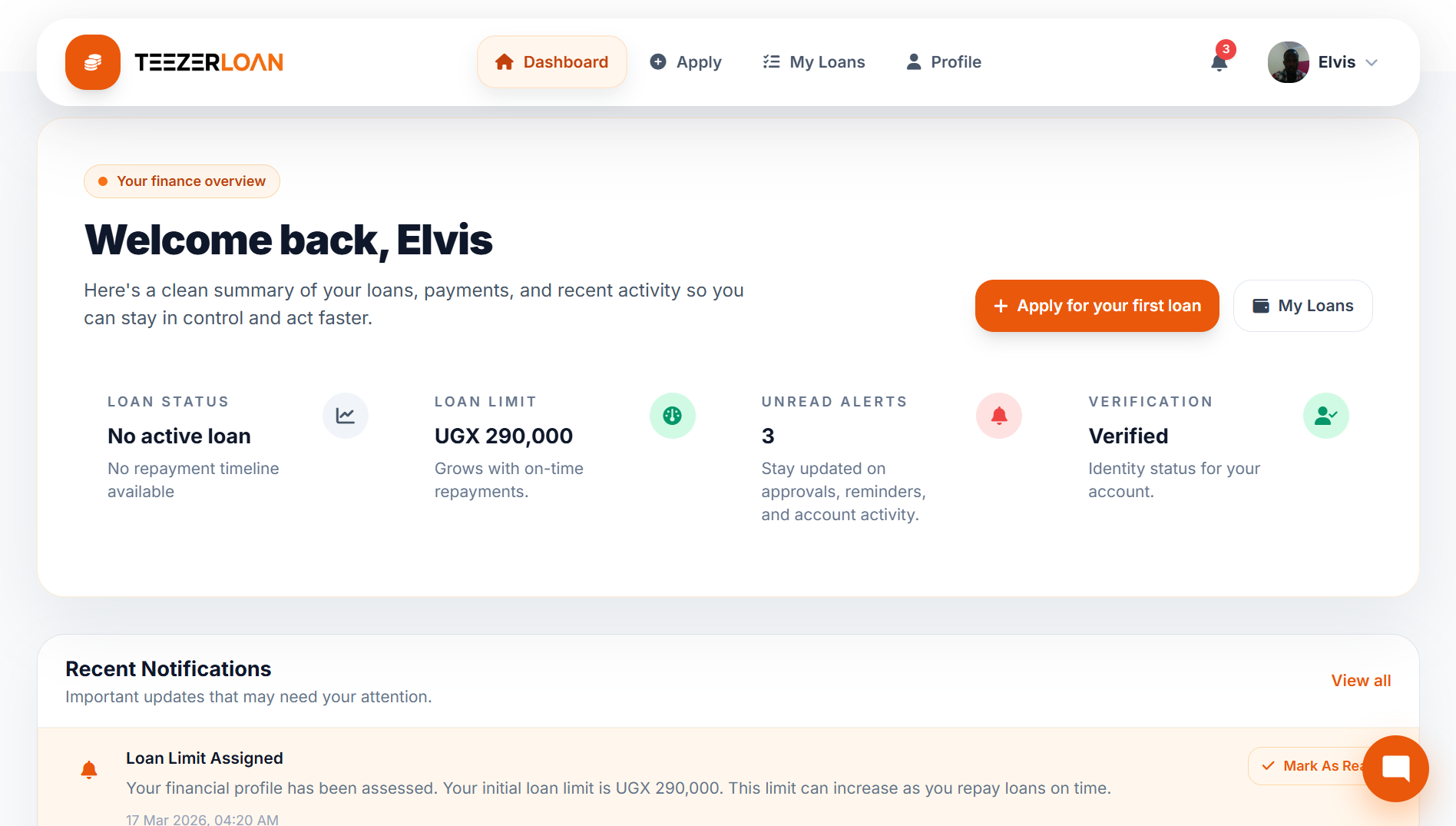1456x826 pixels.
Task: Click Elvis's profile avatar photo
Action: click(x=1289, y=62)
